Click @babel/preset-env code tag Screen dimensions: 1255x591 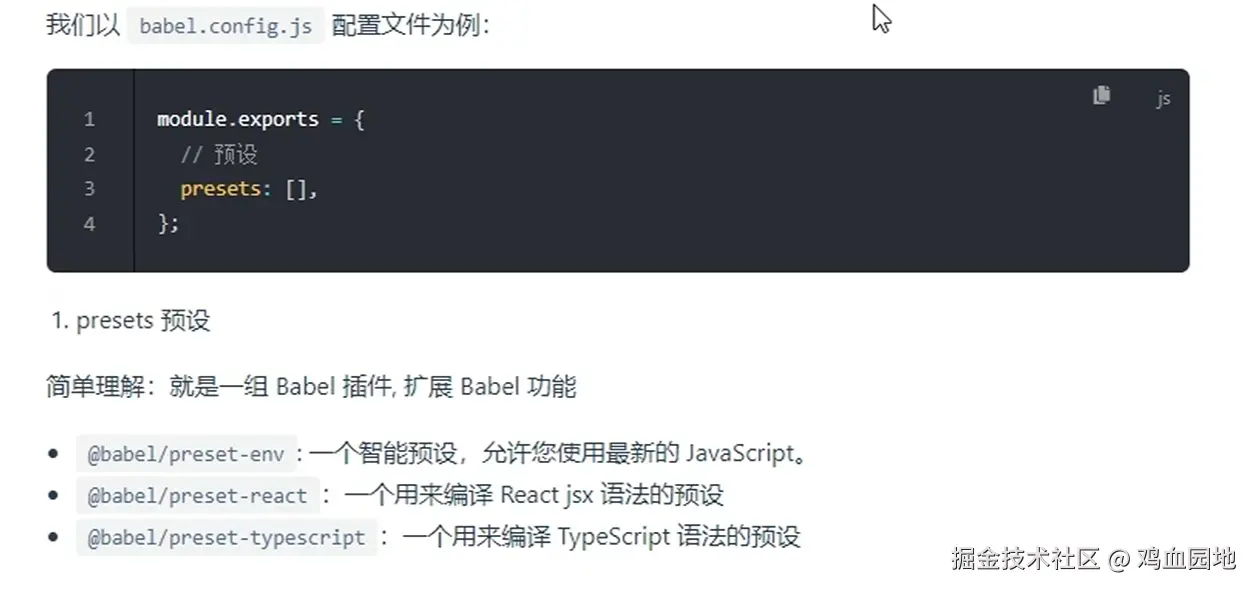(x=186, y=454)
